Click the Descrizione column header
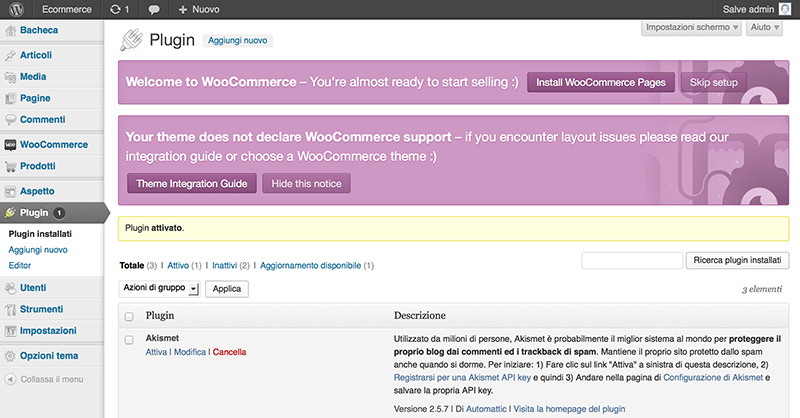The height and width of the screenshot is (418, 800). point(420,315)
